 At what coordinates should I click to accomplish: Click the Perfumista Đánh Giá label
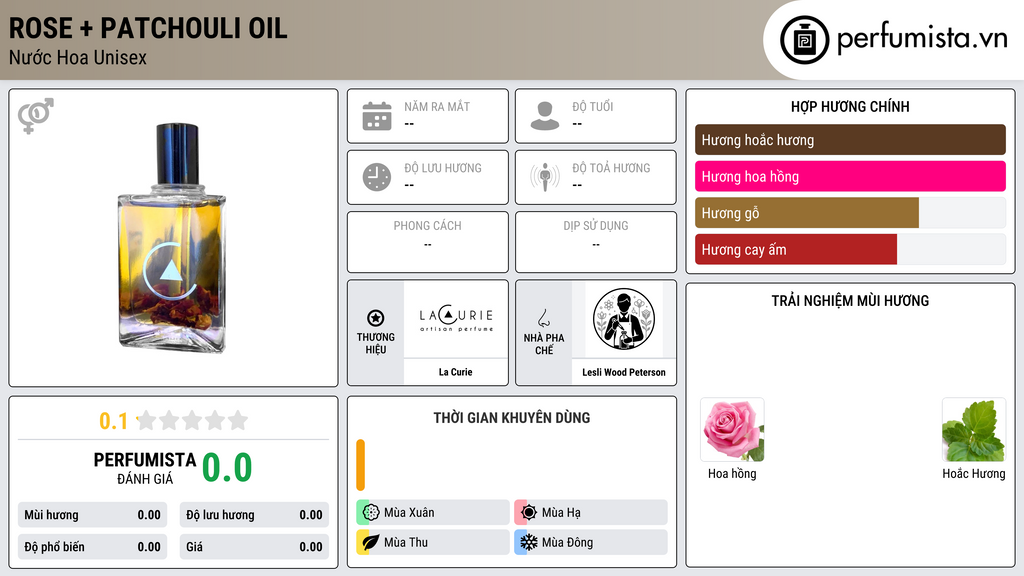coord(145,468)
